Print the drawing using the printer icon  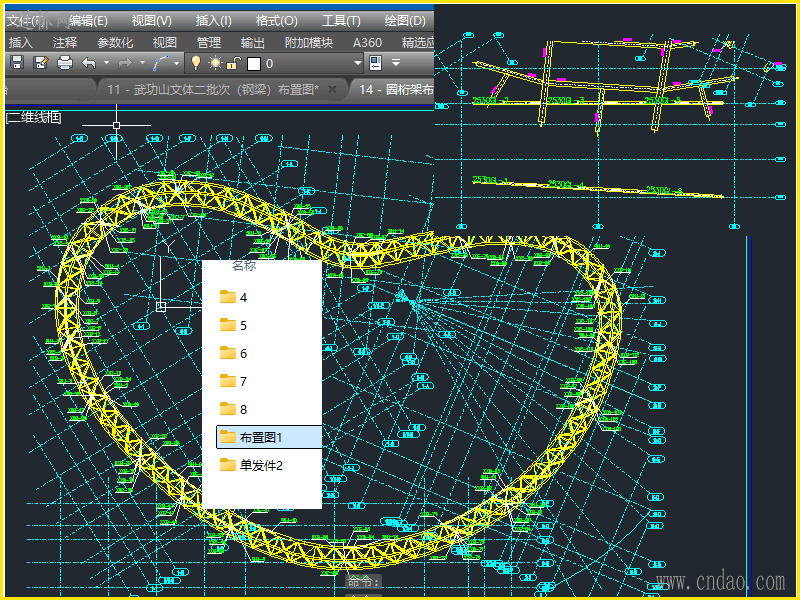[x=65, y=63]
